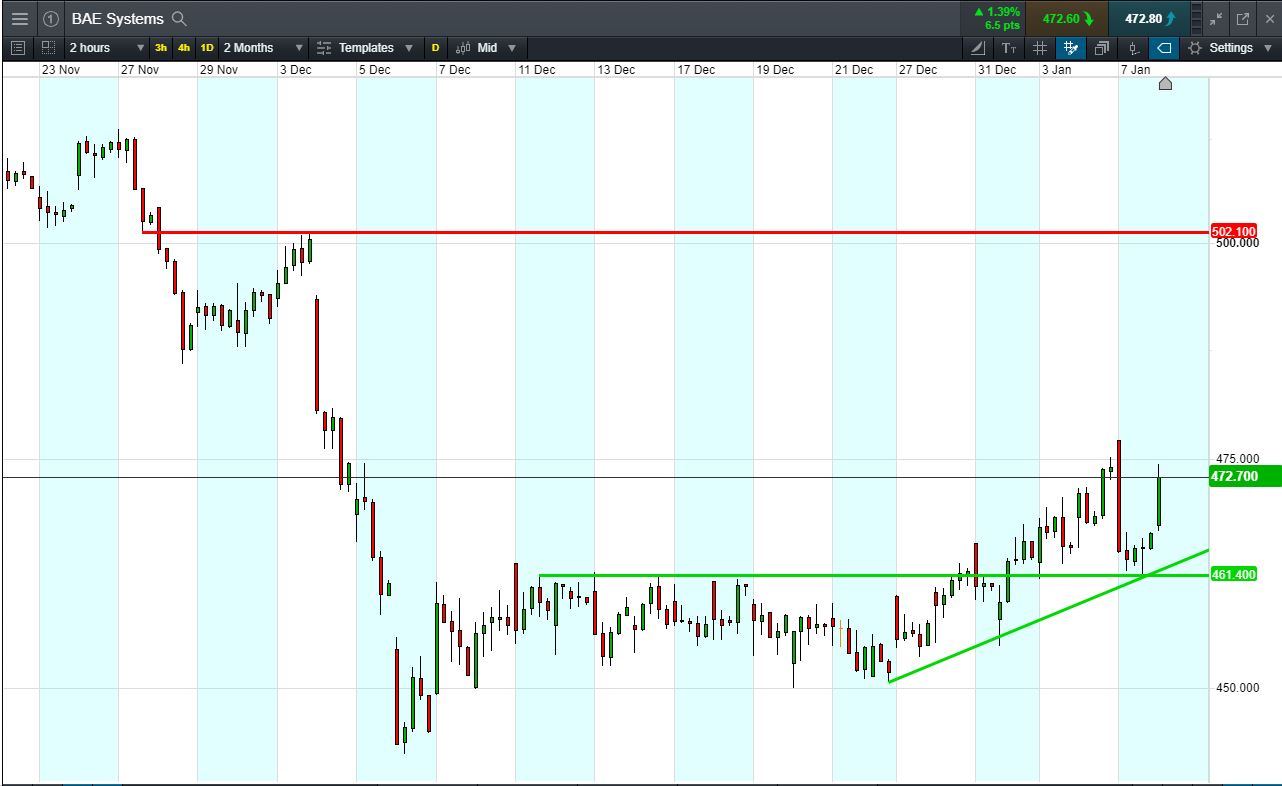Click the gear icon next to Settings
Viewport: 1282px width, 786px height.
pos(1195,48)
